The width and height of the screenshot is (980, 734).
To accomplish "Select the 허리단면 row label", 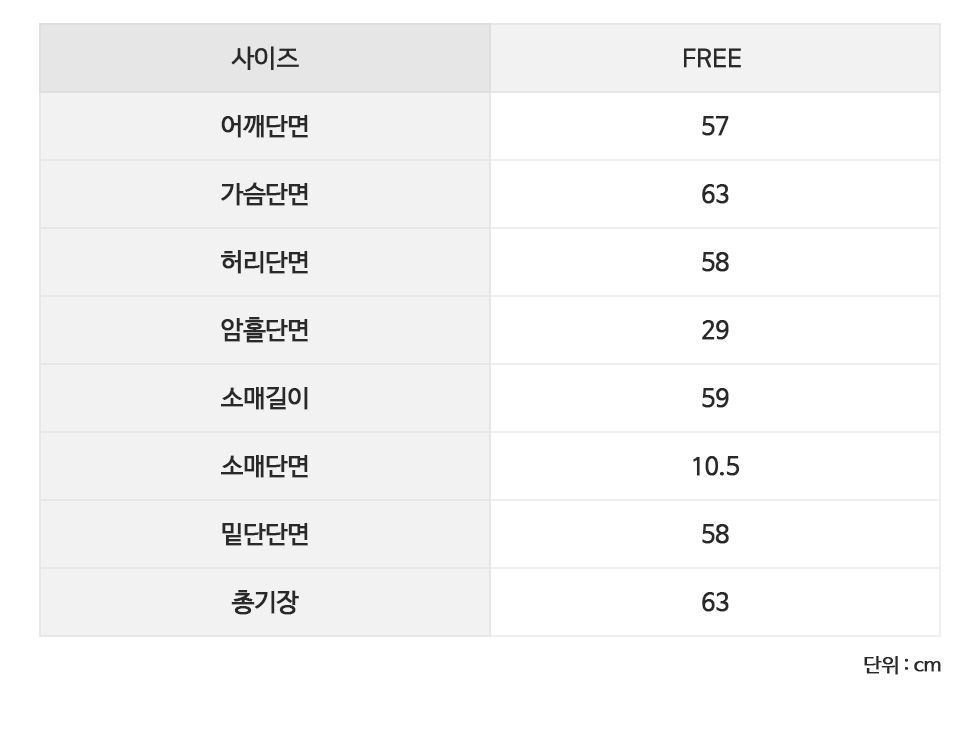I will click(x=264, y=263).
